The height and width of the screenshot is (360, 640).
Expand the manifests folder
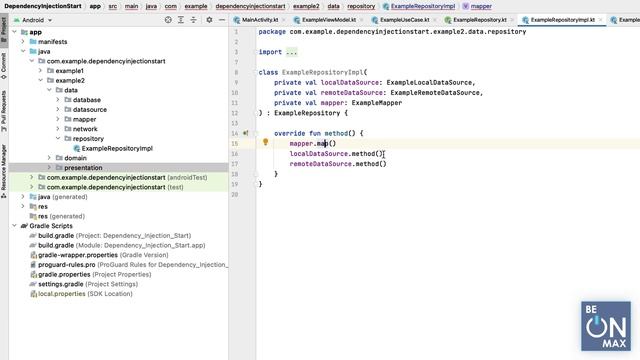[23, 42]
